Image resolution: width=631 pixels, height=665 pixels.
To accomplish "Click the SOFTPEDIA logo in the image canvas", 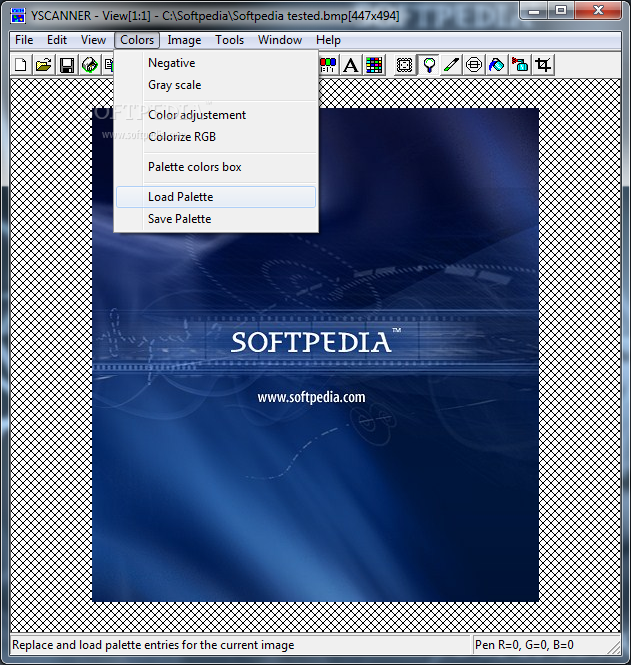I will pos(316,341).
